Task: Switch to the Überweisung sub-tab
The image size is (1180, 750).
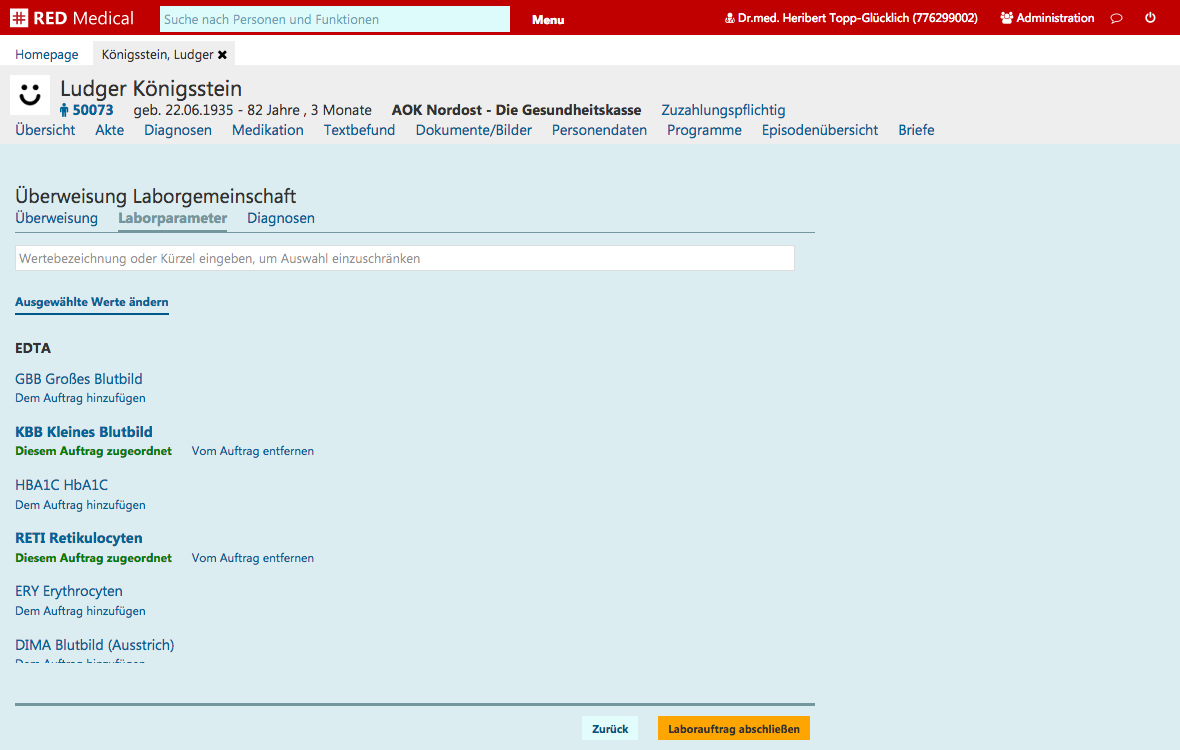Action: (x=56, y=218)
